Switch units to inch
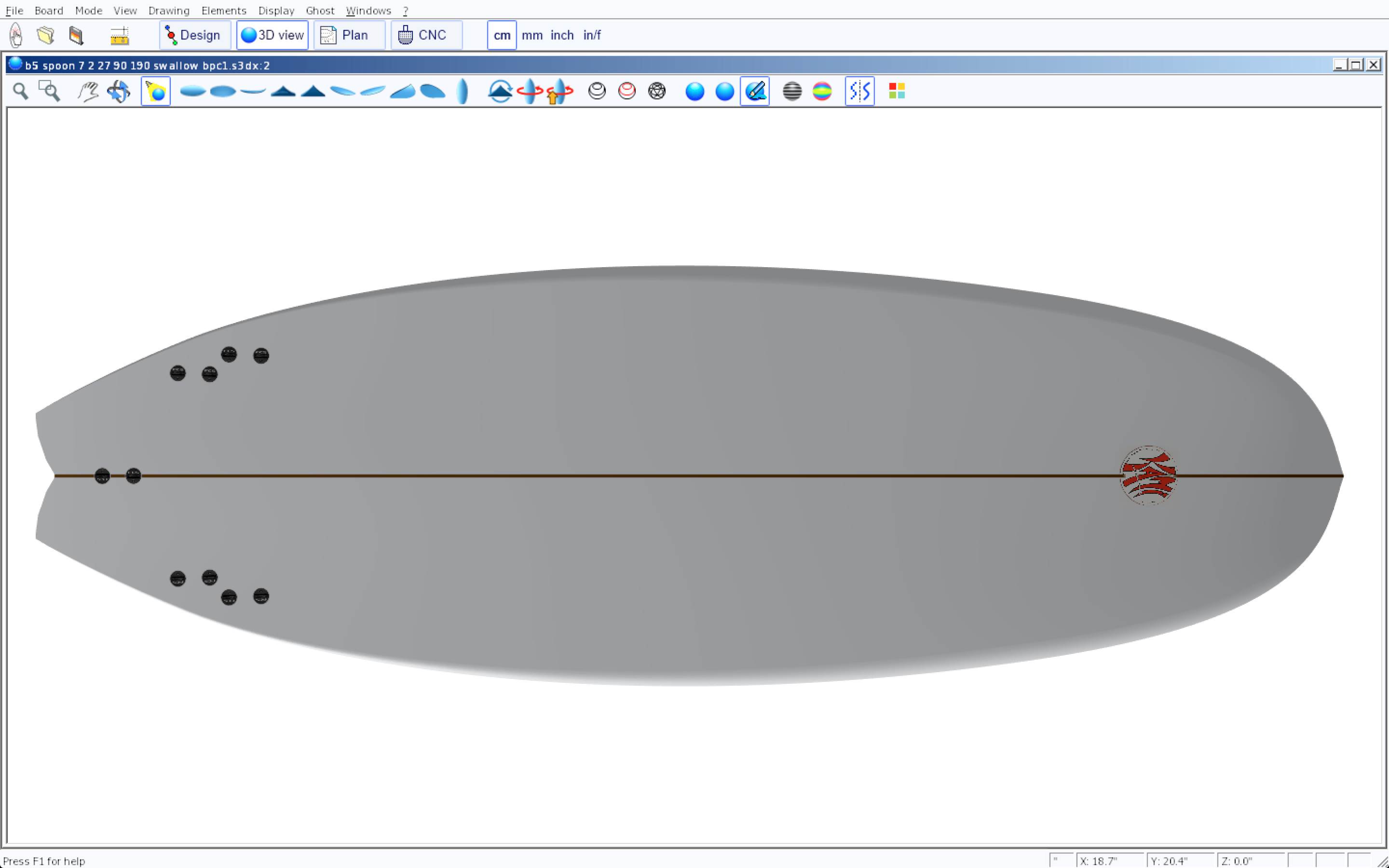 (x=562, y=36)
